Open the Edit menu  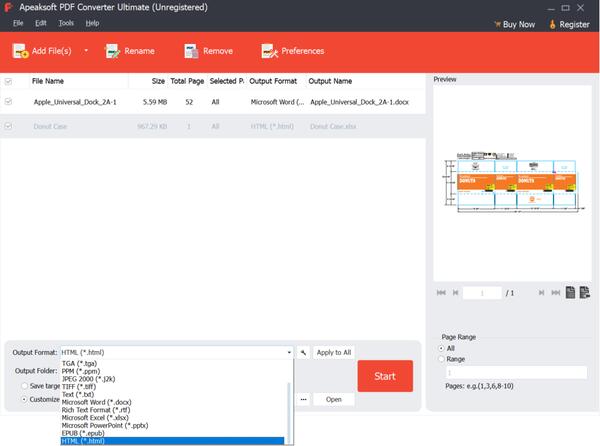click(x=41, y=22)
